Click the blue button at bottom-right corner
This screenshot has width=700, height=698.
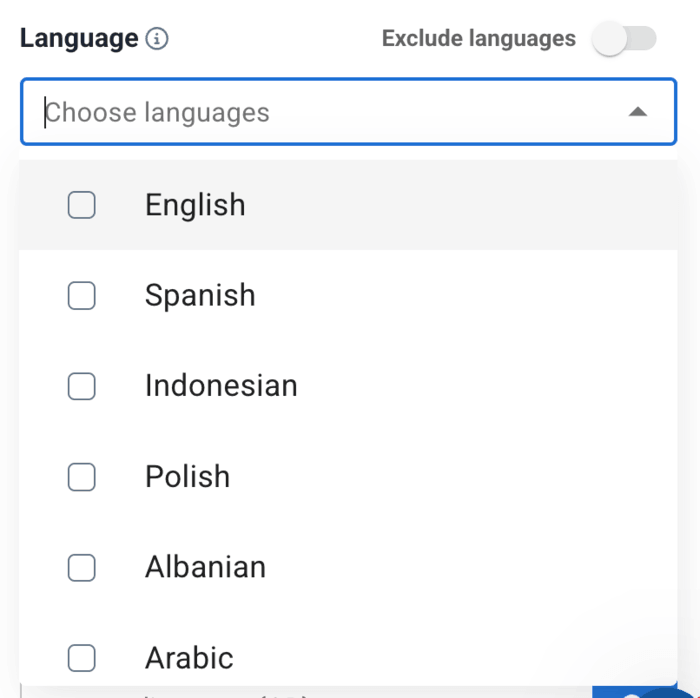click(x=612, y=692)
